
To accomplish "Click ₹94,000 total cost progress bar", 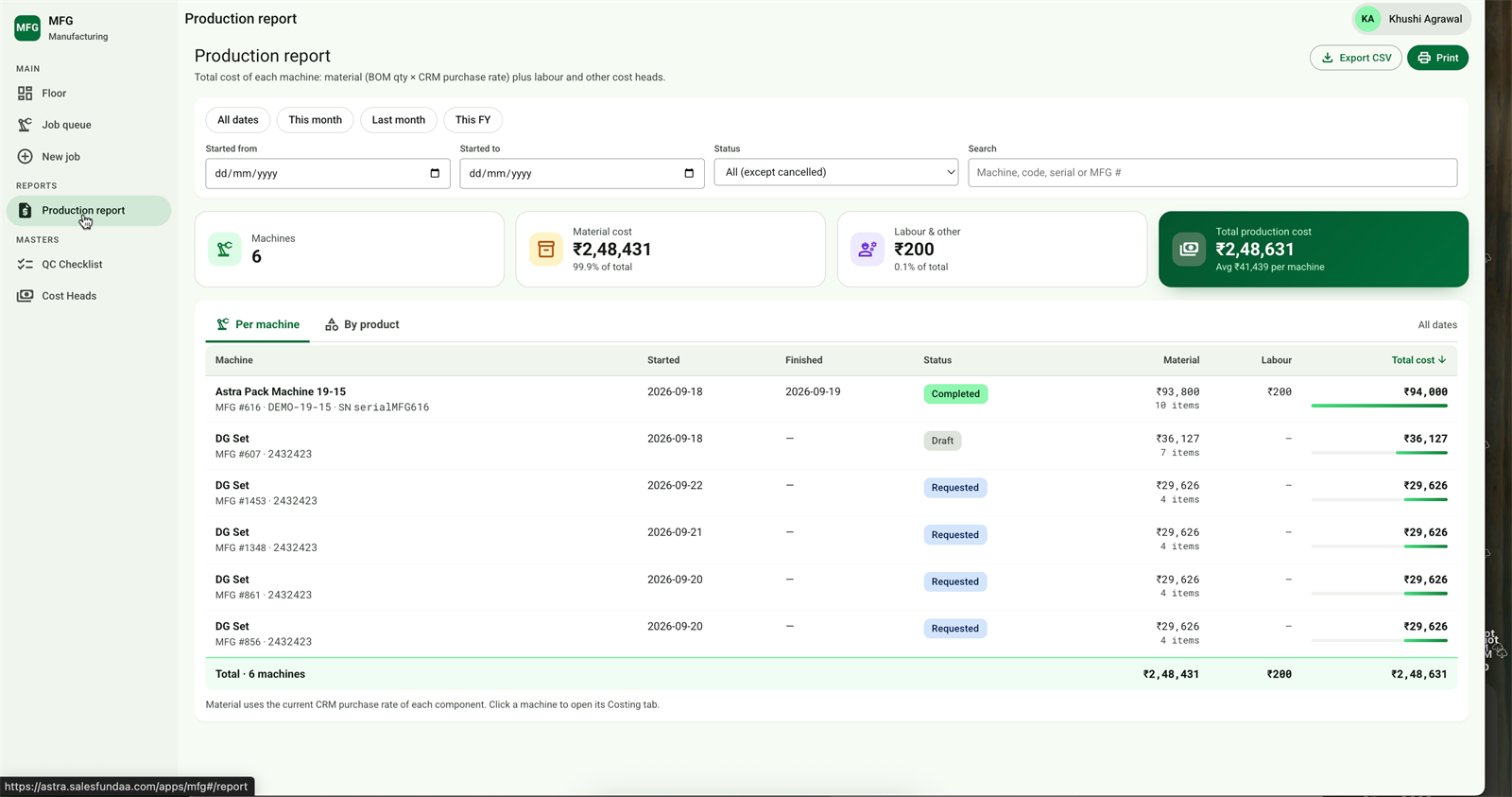I will [x=1380, y=406].
